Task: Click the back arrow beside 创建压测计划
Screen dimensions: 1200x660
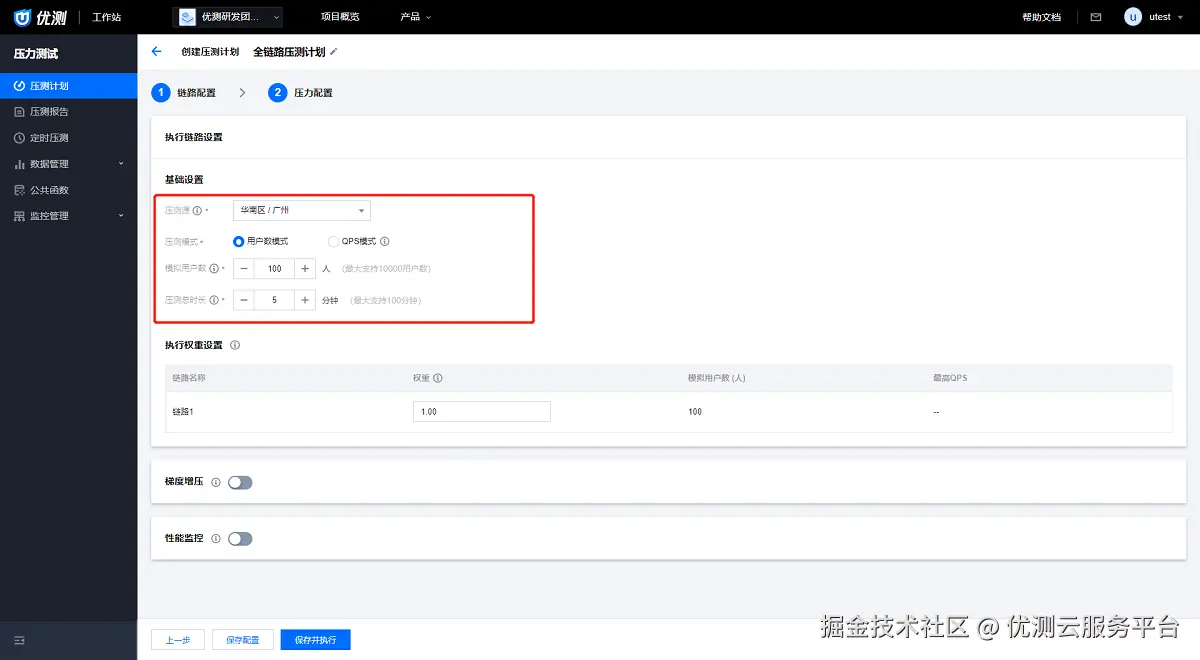Action: [156, 50]
